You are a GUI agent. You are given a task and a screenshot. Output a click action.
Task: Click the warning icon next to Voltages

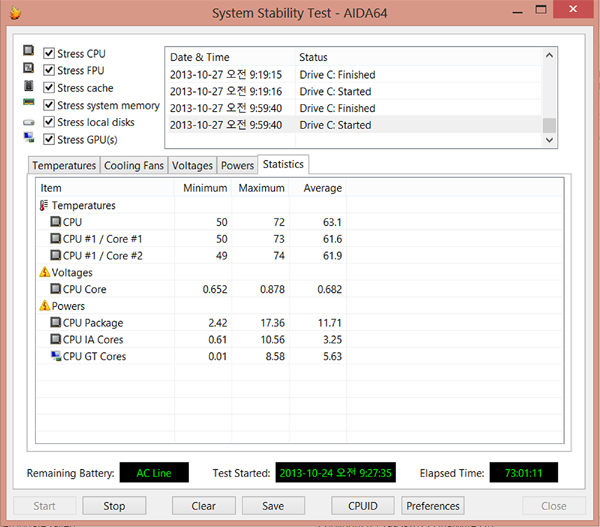(44, 272)
